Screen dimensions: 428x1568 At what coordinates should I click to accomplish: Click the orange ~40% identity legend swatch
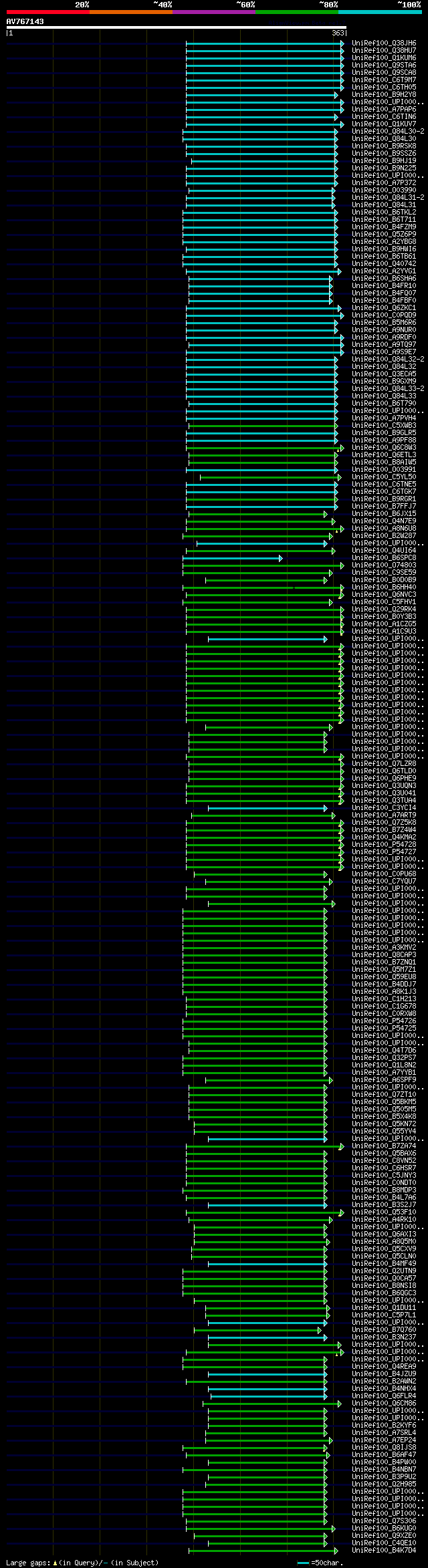(131, 12)
